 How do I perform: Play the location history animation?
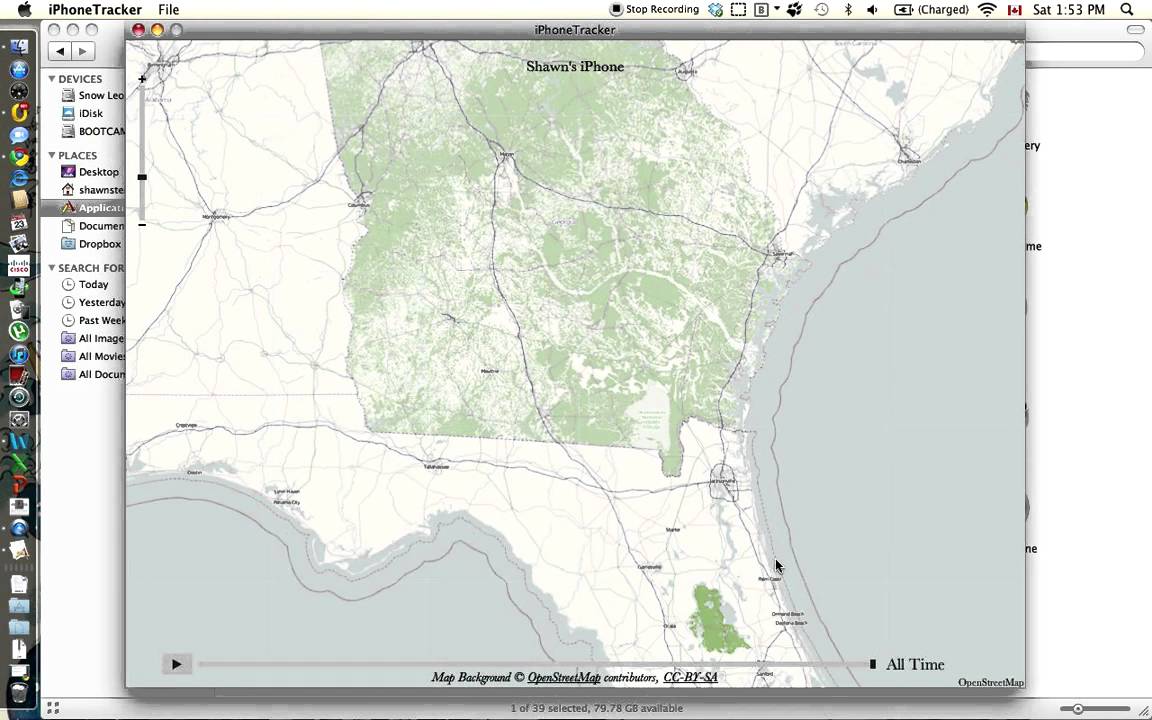point(176,664)
